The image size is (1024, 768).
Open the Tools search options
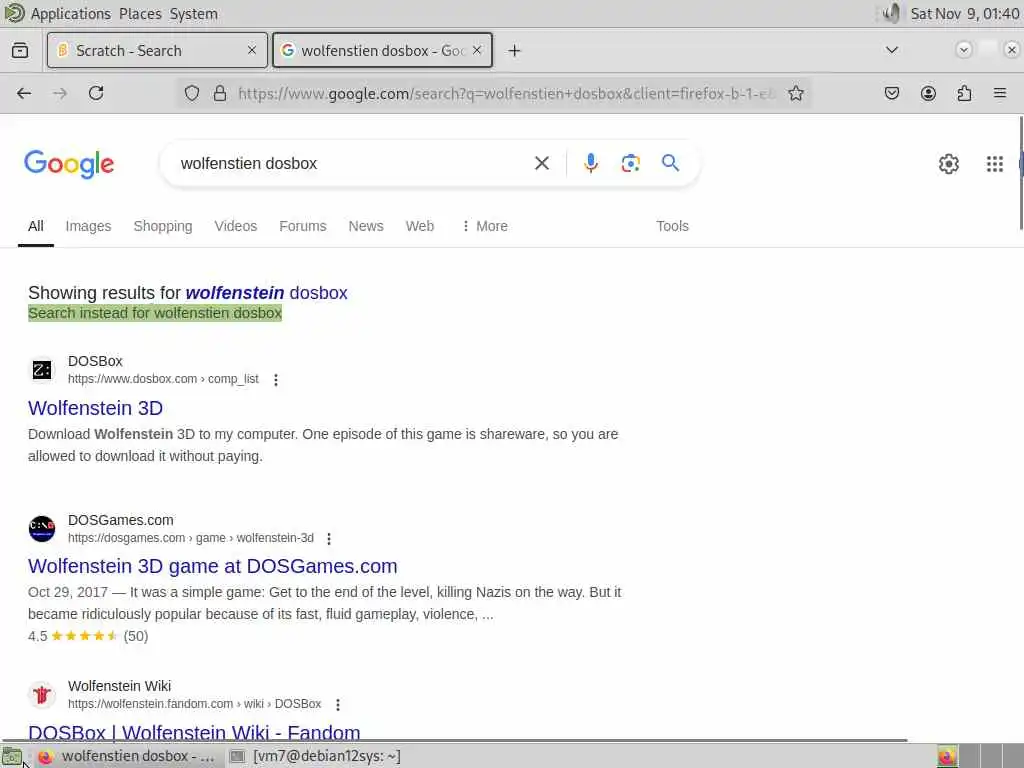672,226
